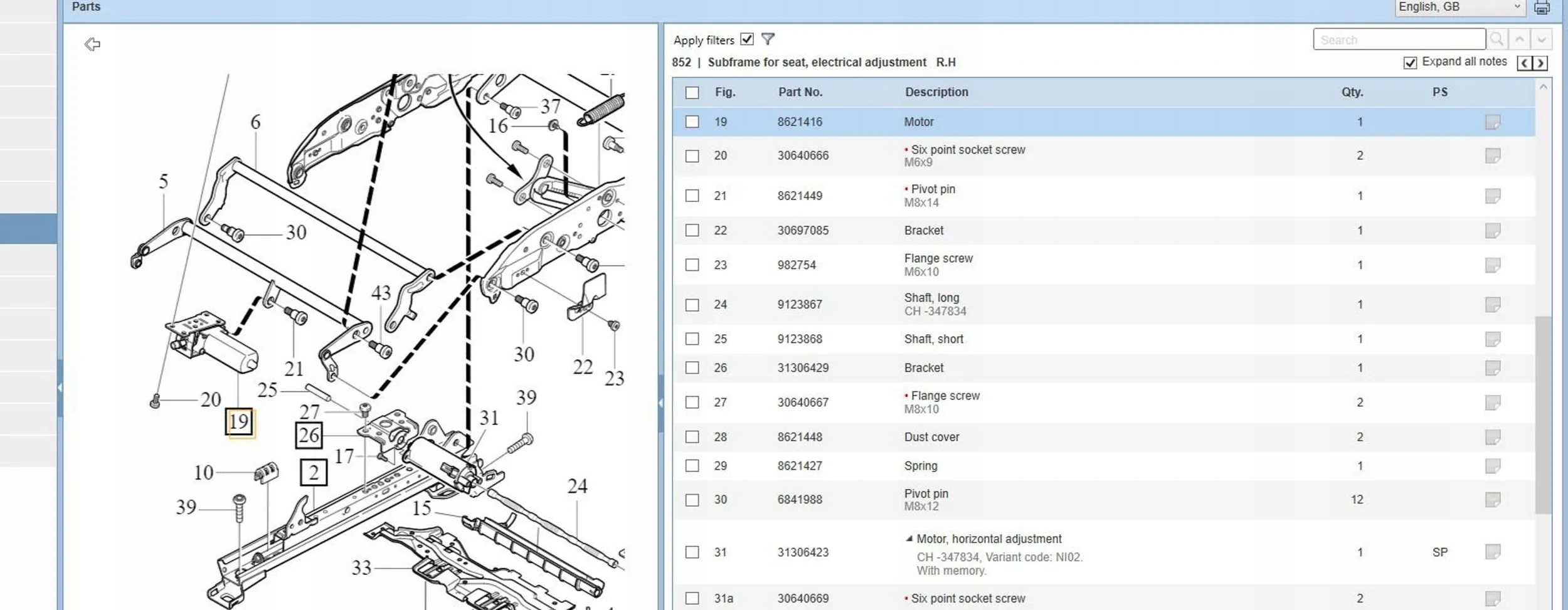Open note icon for Dust cover row
This screenshot has width=1568, height=610.
pyautogui.click(x=1492, y=436)
